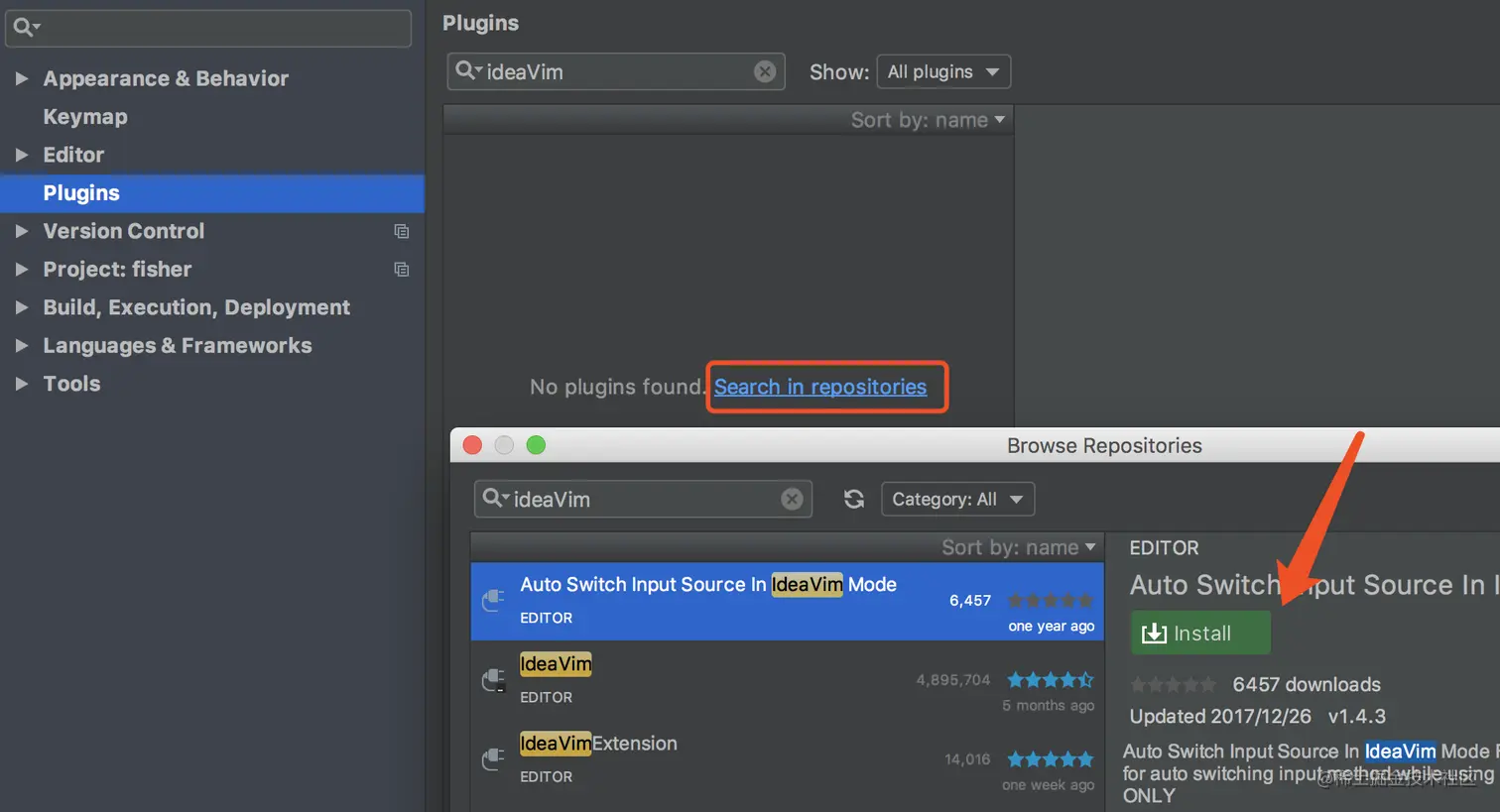
Task: Select the Editor settings item
Action: pyautogui.click(x=73, y=155)
